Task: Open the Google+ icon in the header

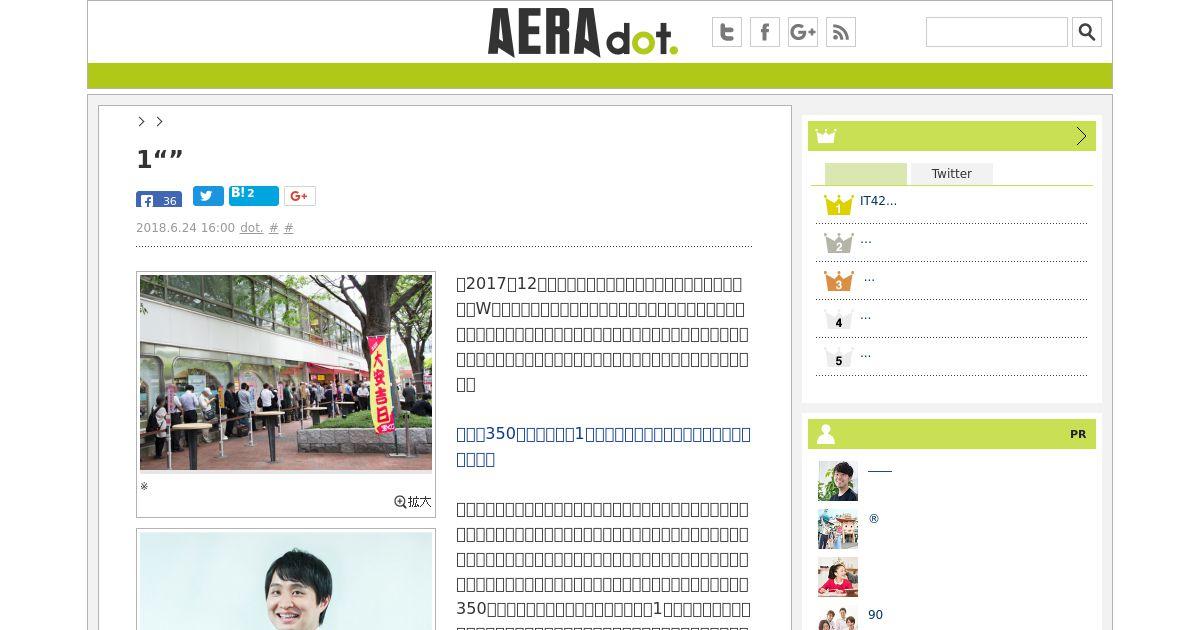Action: click(803, 32)
